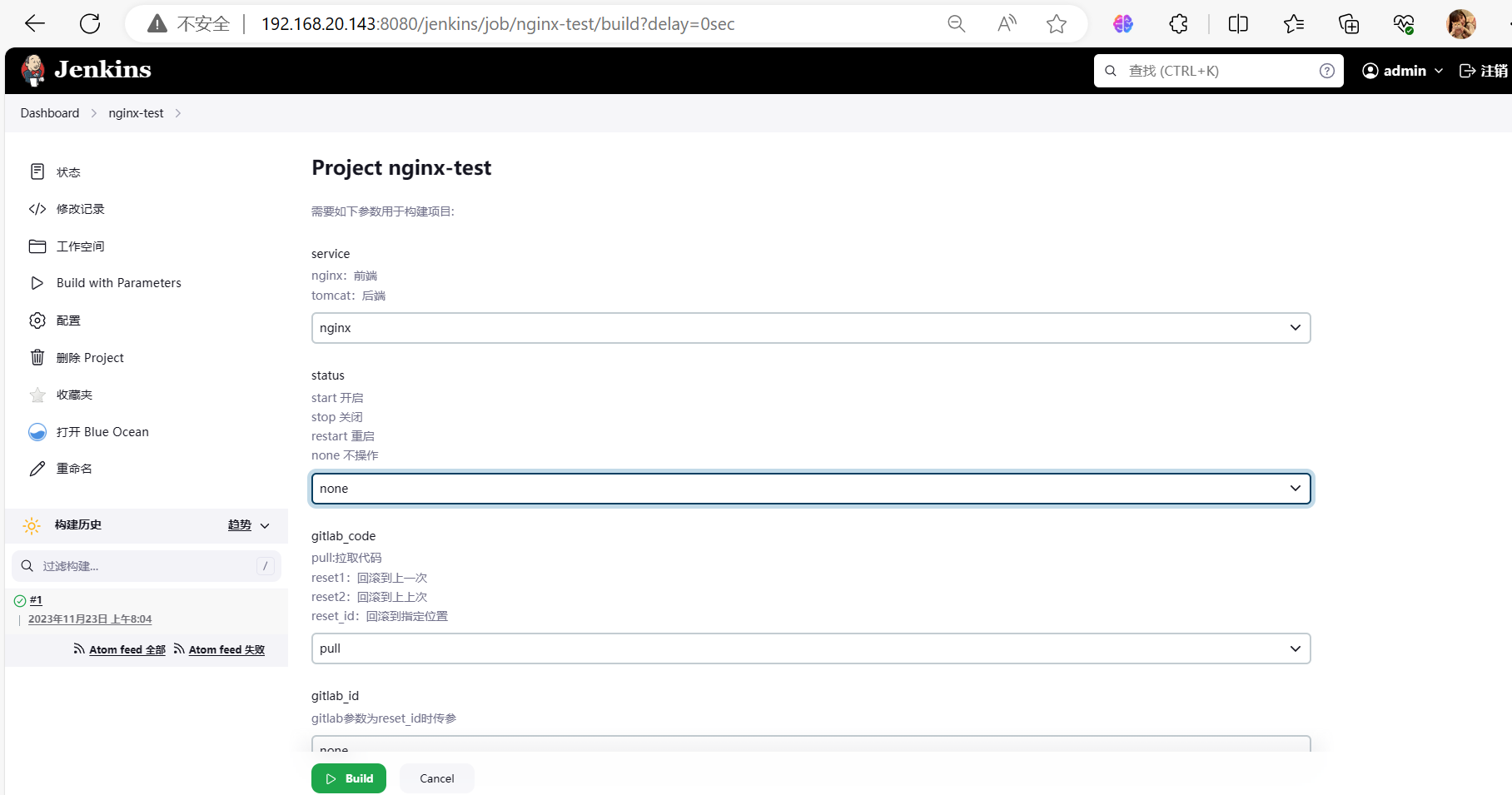Expand the nginx-test breadcrumb chevron

(177, 113)
